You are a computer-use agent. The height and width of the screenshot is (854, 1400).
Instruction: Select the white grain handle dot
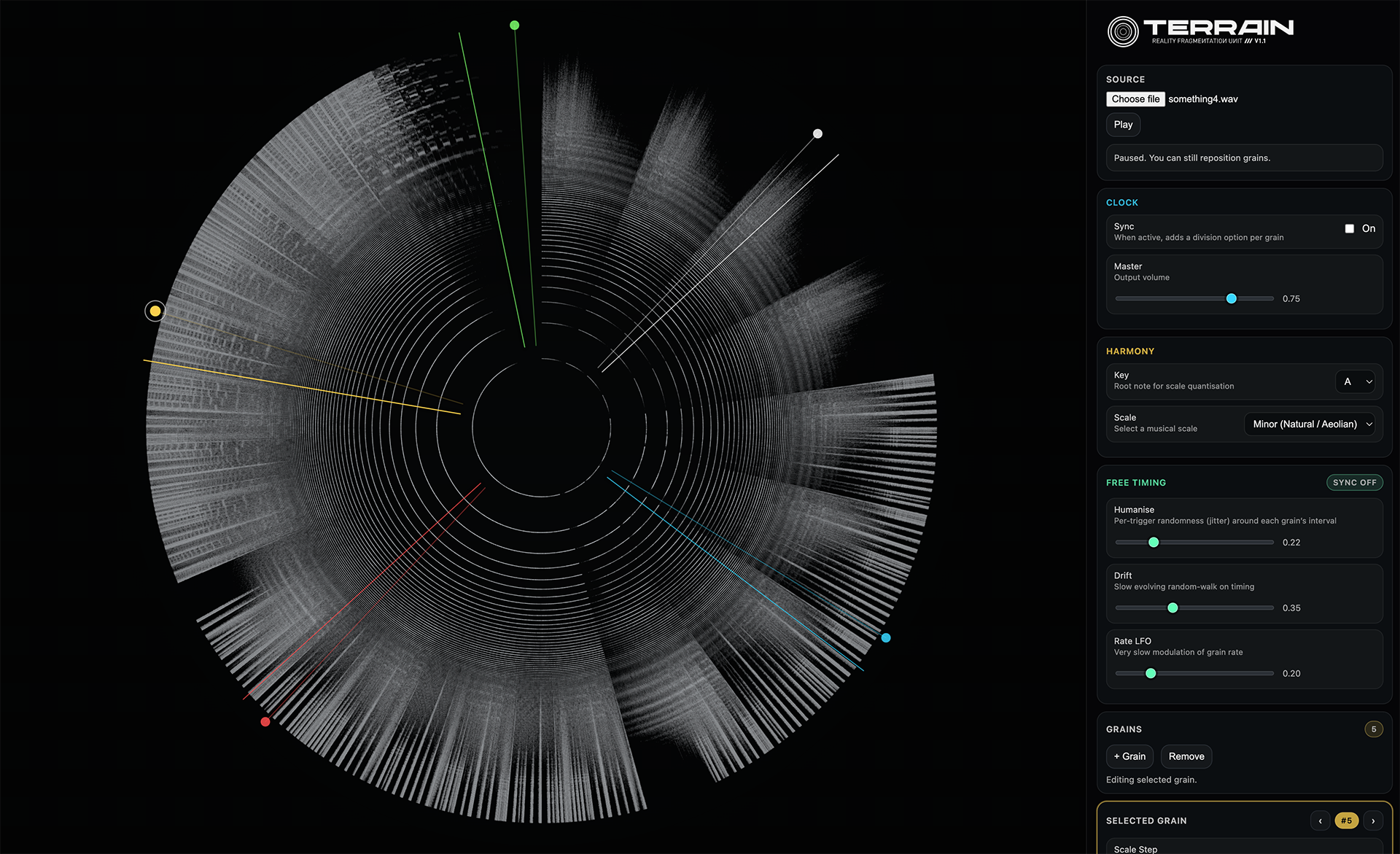[x=817, y=133]
